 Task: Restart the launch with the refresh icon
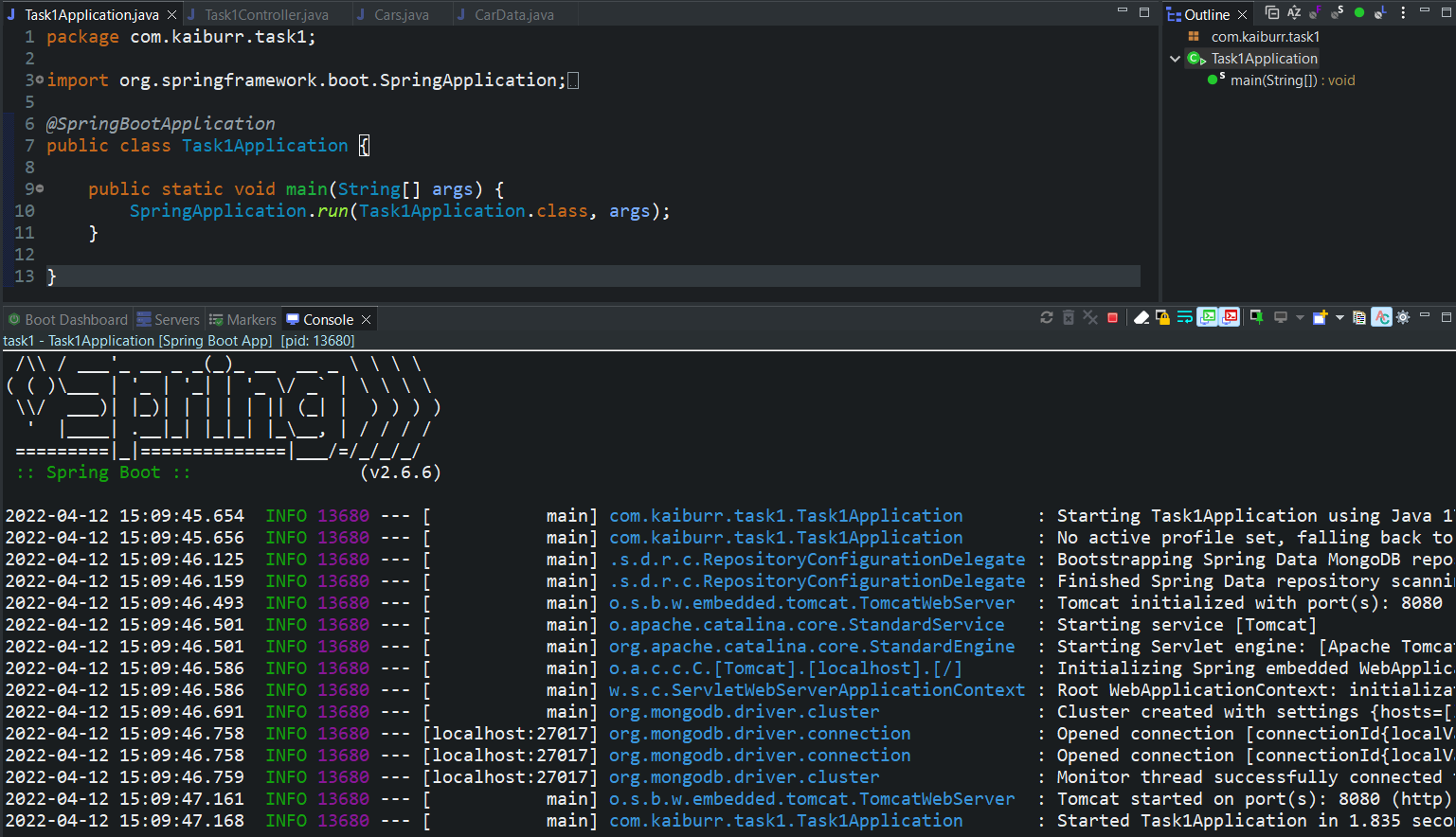pos(1046,319)
